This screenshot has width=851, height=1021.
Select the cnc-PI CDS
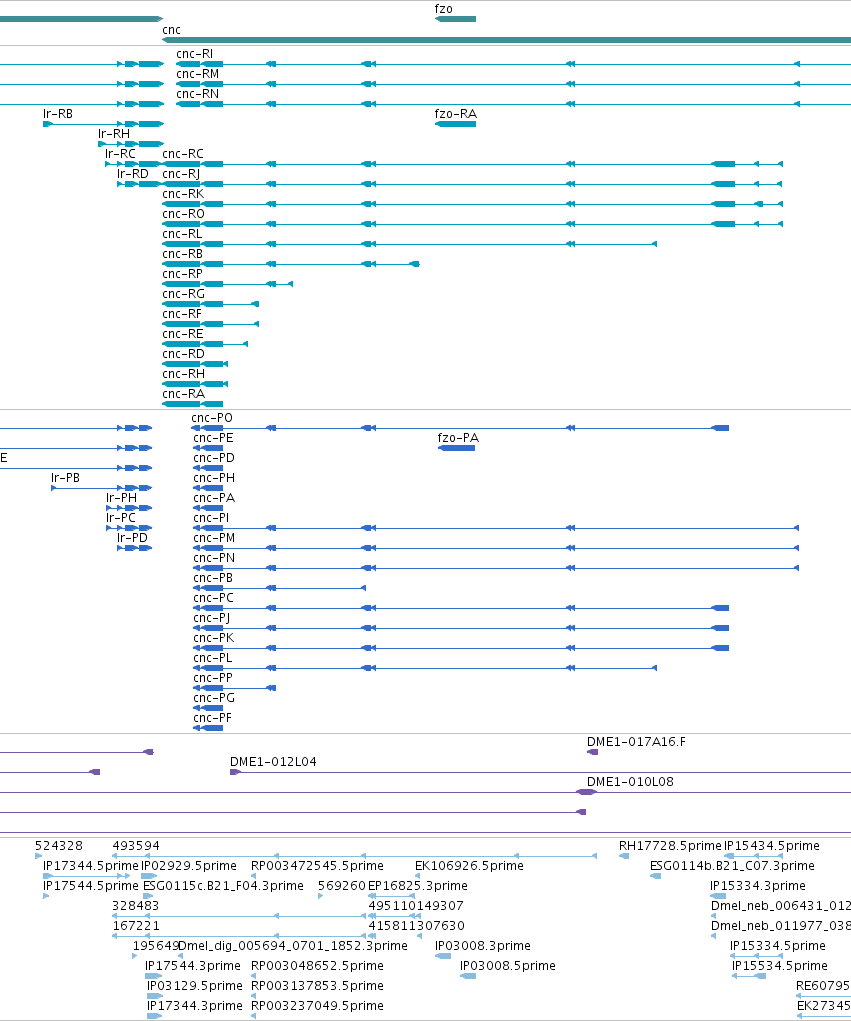[x=211, y=518]
